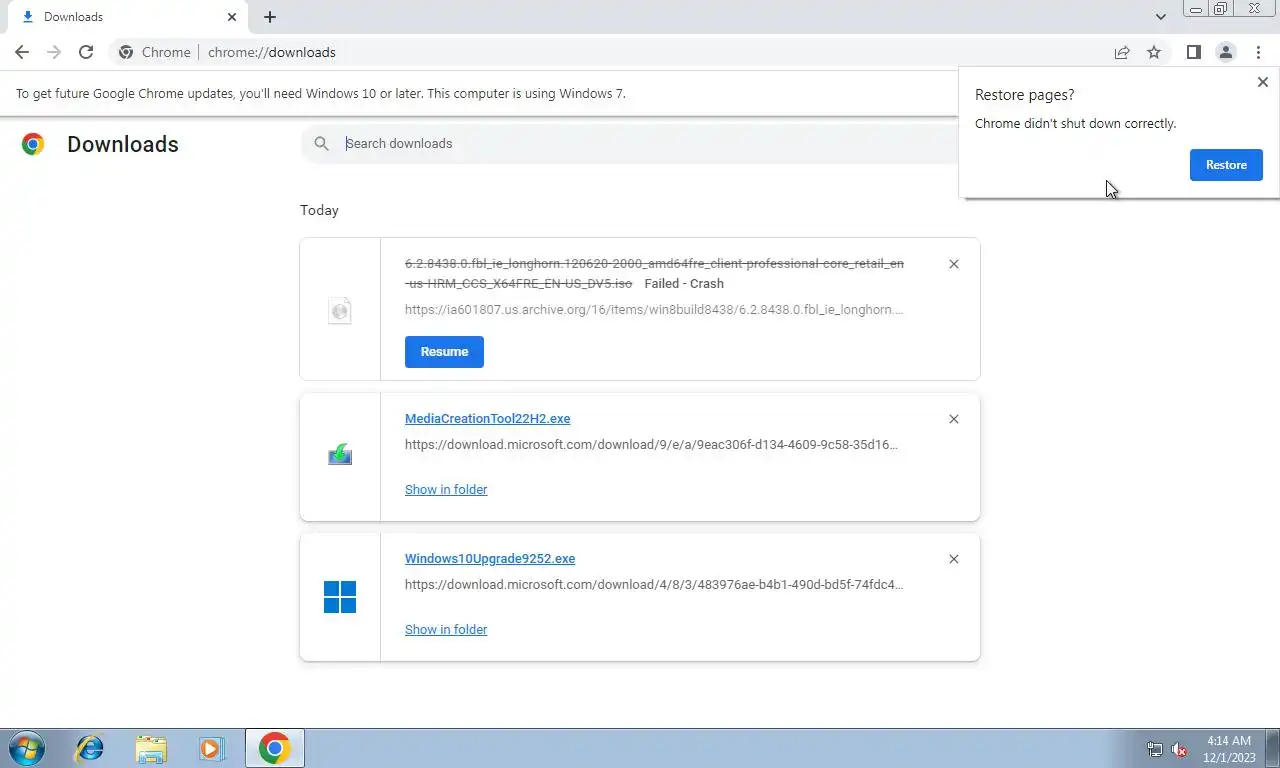
Task: Click the network tray icon
Action: pyautogui.click(x=1155, y=749)
